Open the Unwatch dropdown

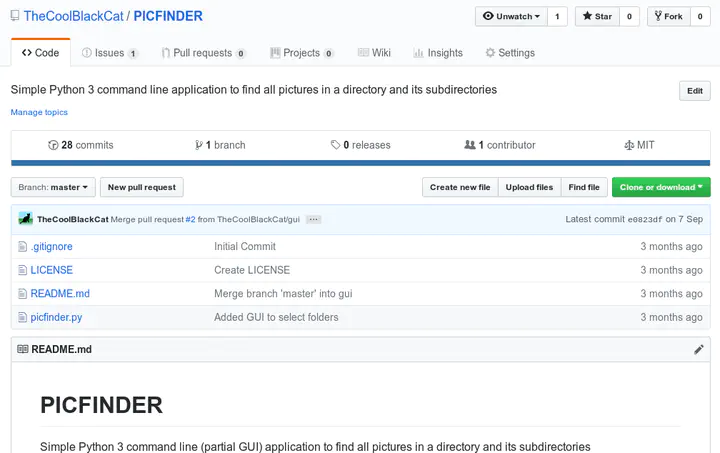511,17
